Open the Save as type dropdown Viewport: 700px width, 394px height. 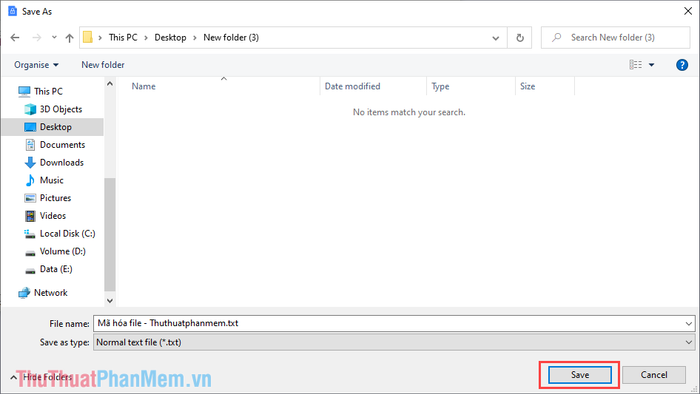(394, 343)
